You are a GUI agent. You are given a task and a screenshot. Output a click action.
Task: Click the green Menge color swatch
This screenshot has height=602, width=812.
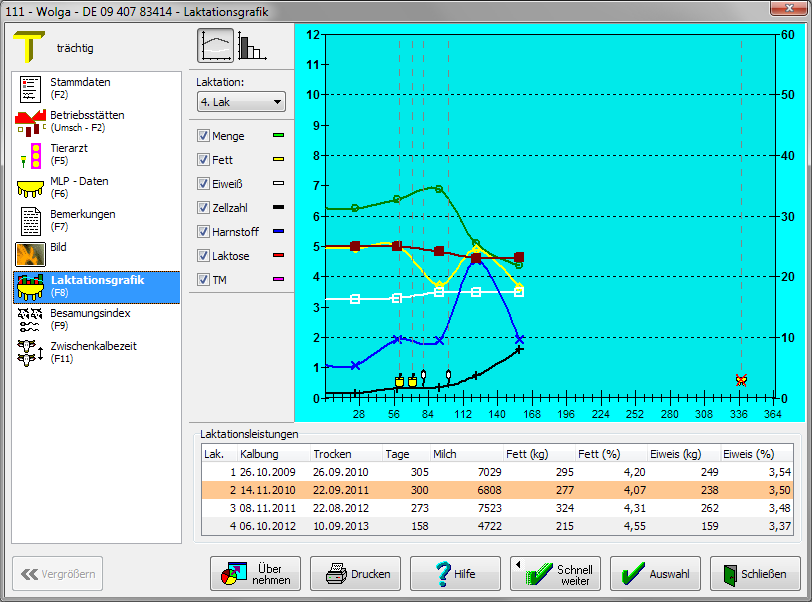(278, 135)
